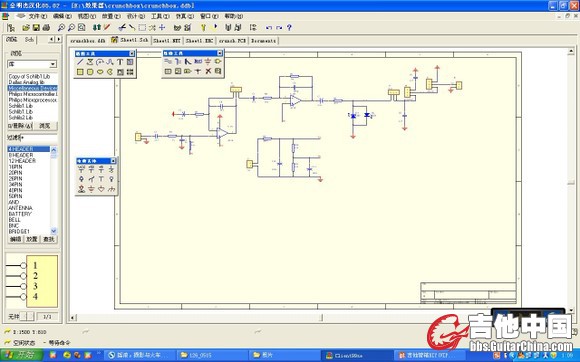
Task: Open the 文件 menu
Action: (37, 16)
